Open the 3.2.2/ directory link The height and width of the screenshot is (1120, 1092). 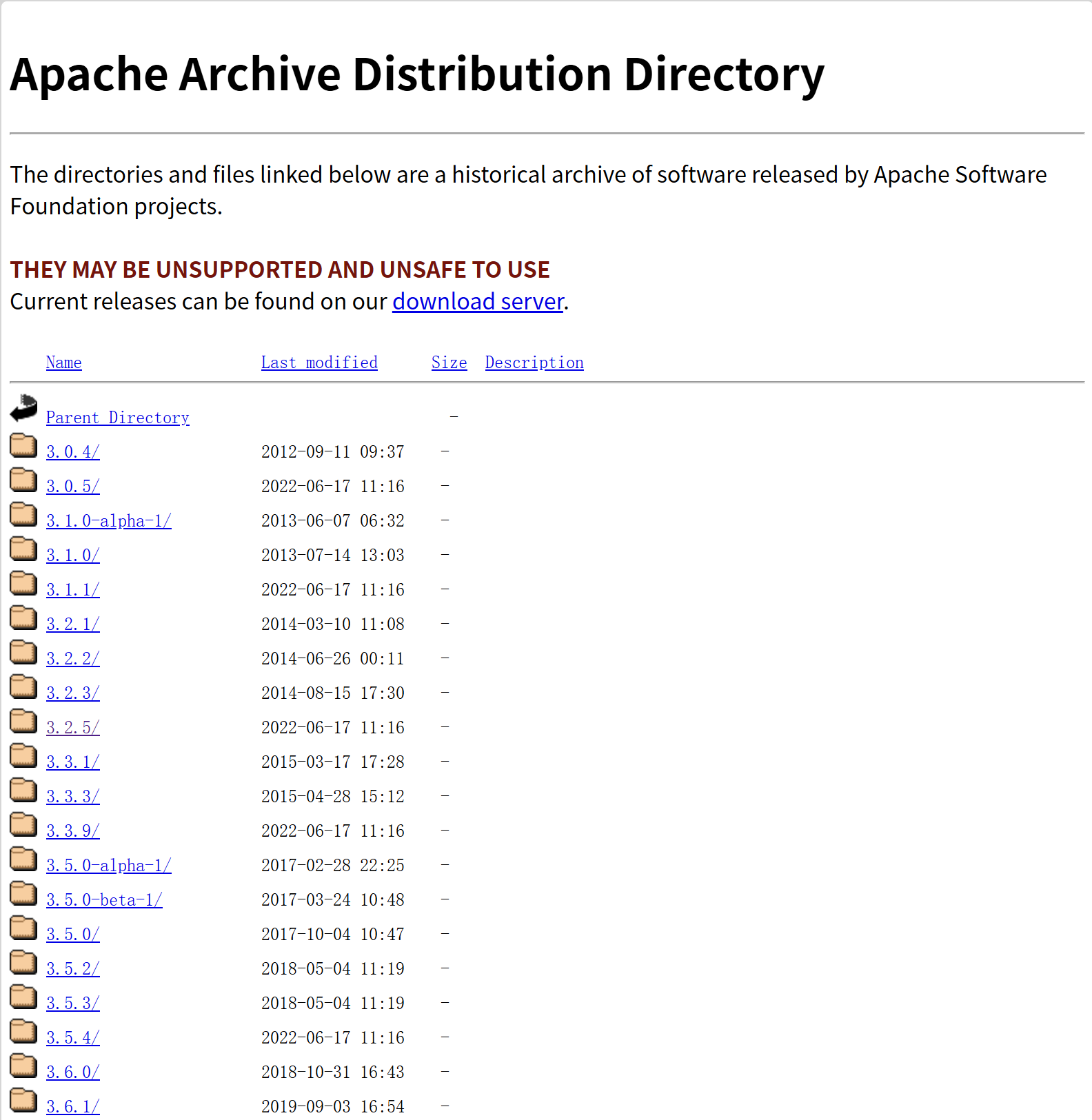pyautogui.click(x=73, y=659)
